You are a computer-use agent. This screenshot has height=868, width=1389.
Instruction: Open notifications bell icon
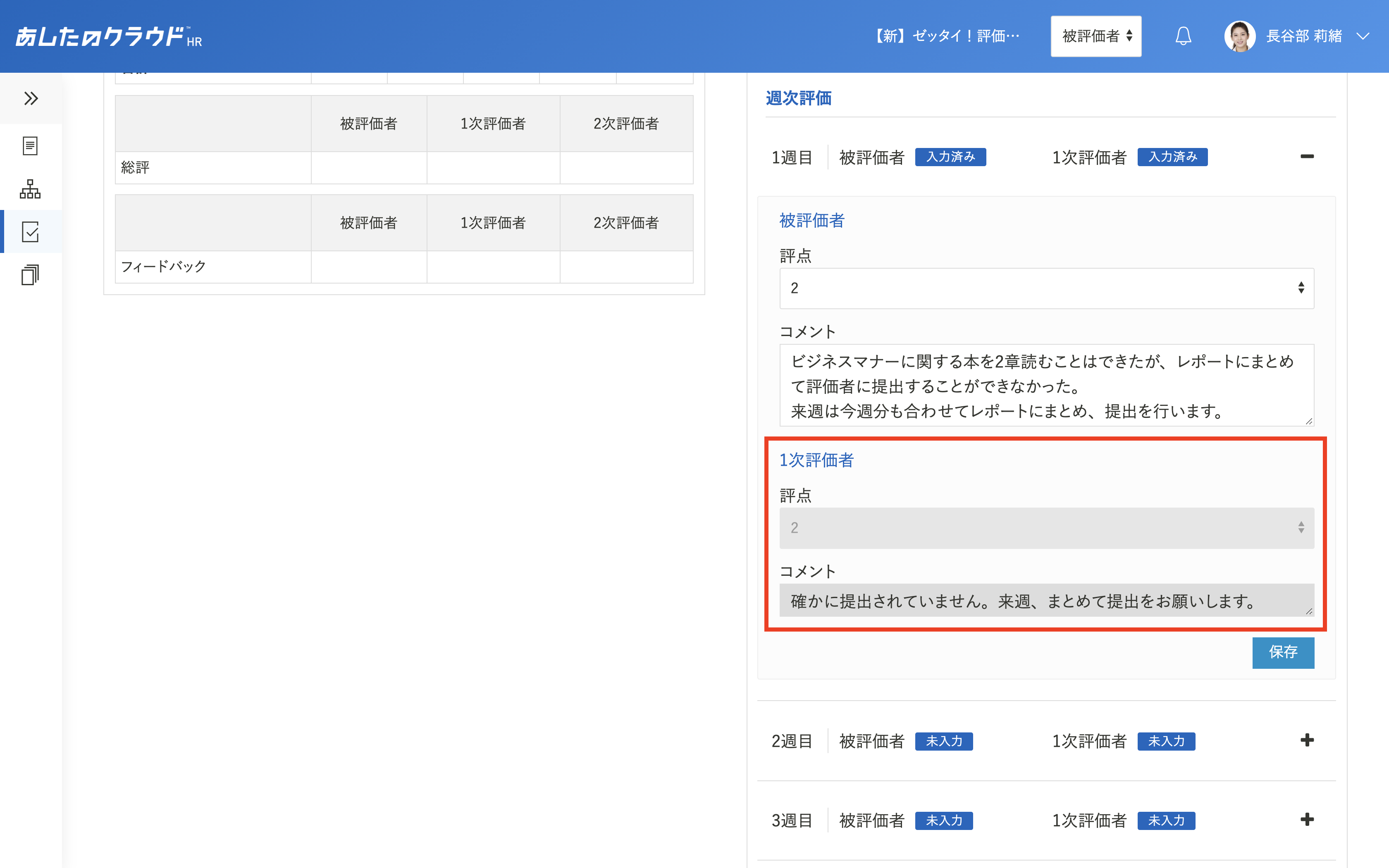coord(1183,36)
